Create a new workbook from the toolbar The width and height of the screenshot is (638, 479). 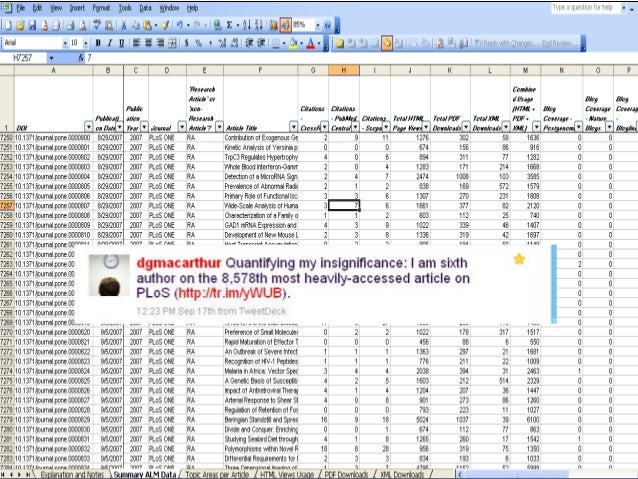[x=8, y=26]
